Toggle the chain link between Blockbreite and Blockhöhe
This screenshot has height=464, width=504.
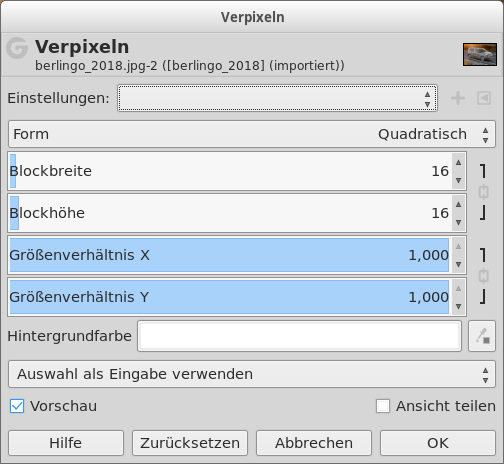coord(483,192)
